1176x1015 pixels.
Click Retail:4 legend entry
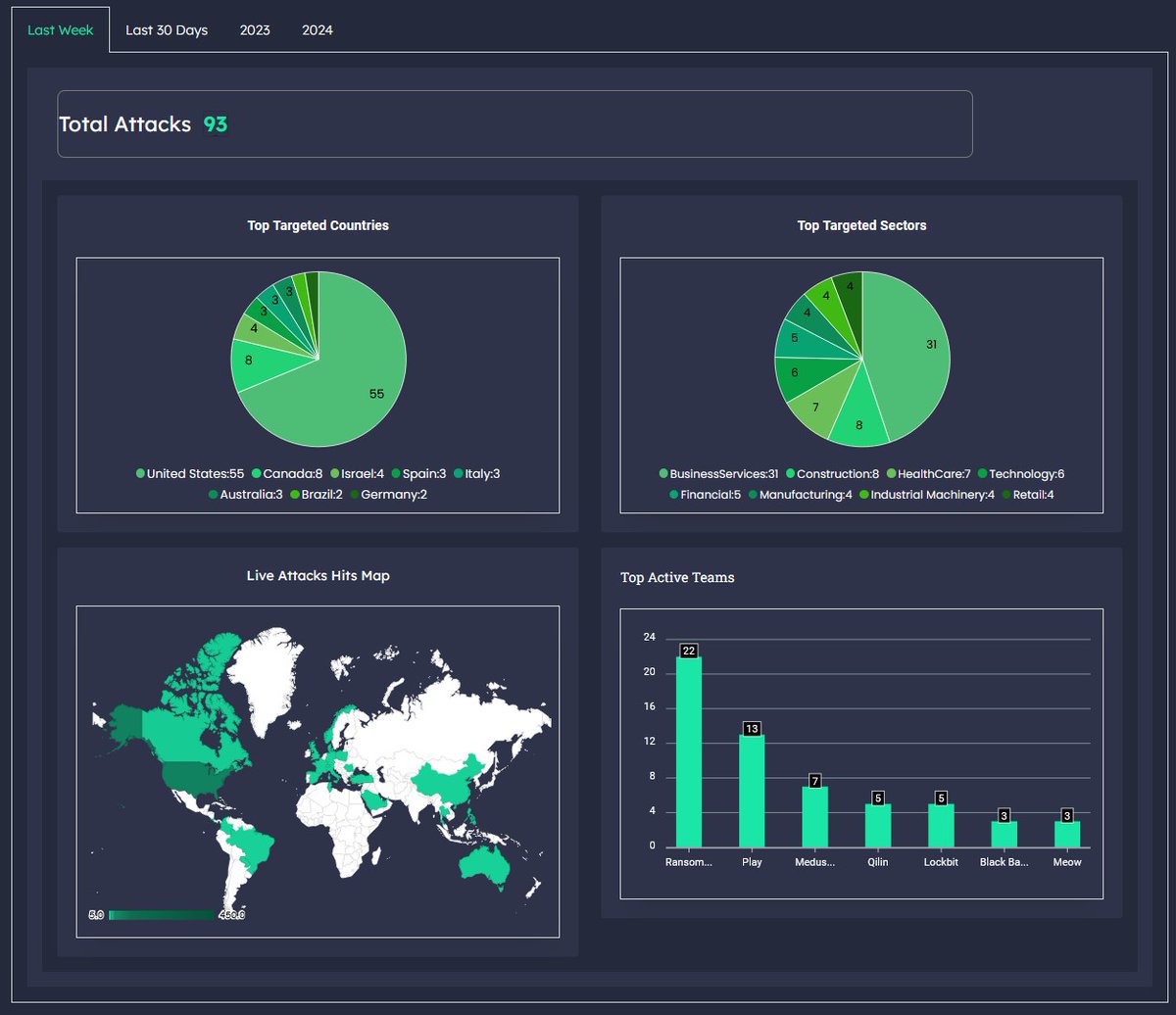(1027, 495)
